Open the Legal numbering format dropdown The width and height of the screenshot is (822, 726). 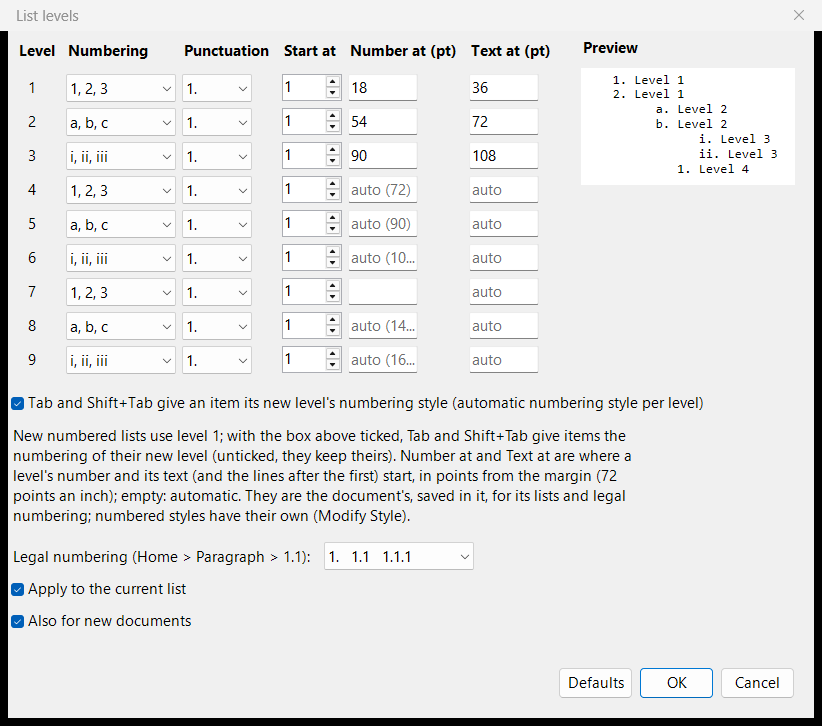pos(399,556)
